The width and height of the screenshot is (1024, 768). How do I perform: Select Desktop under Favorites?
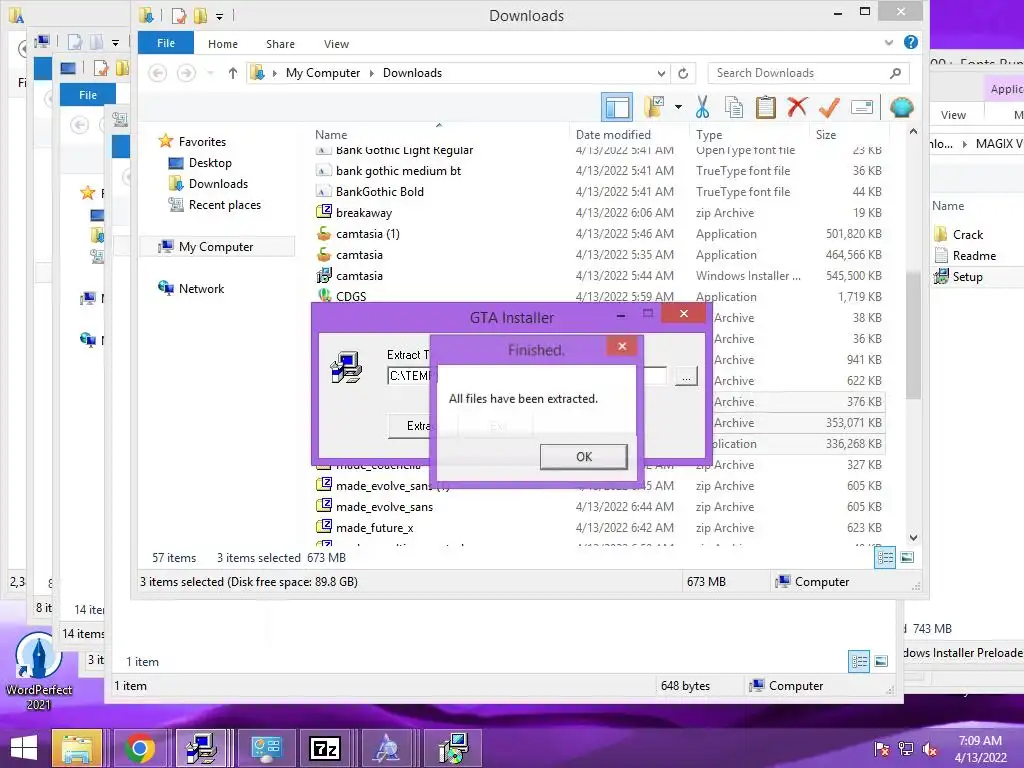click(210, 163)
